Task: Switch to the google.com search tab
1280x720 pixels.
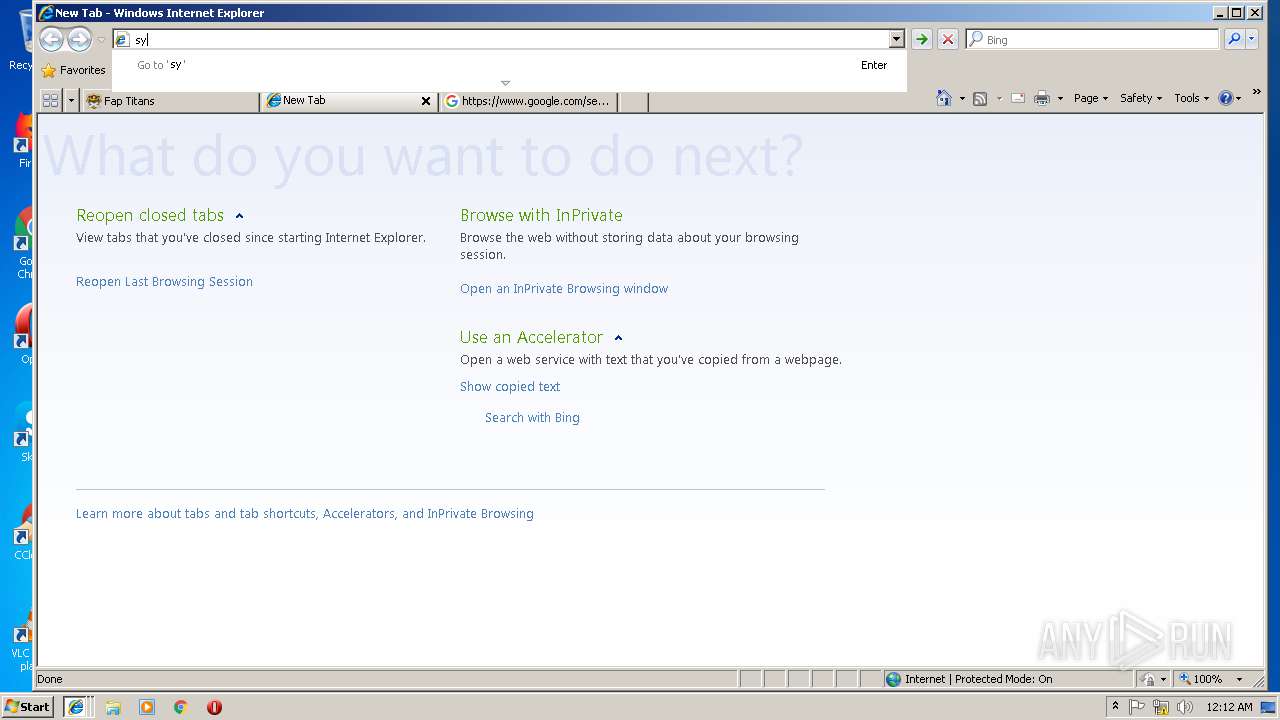Action: 528,101
